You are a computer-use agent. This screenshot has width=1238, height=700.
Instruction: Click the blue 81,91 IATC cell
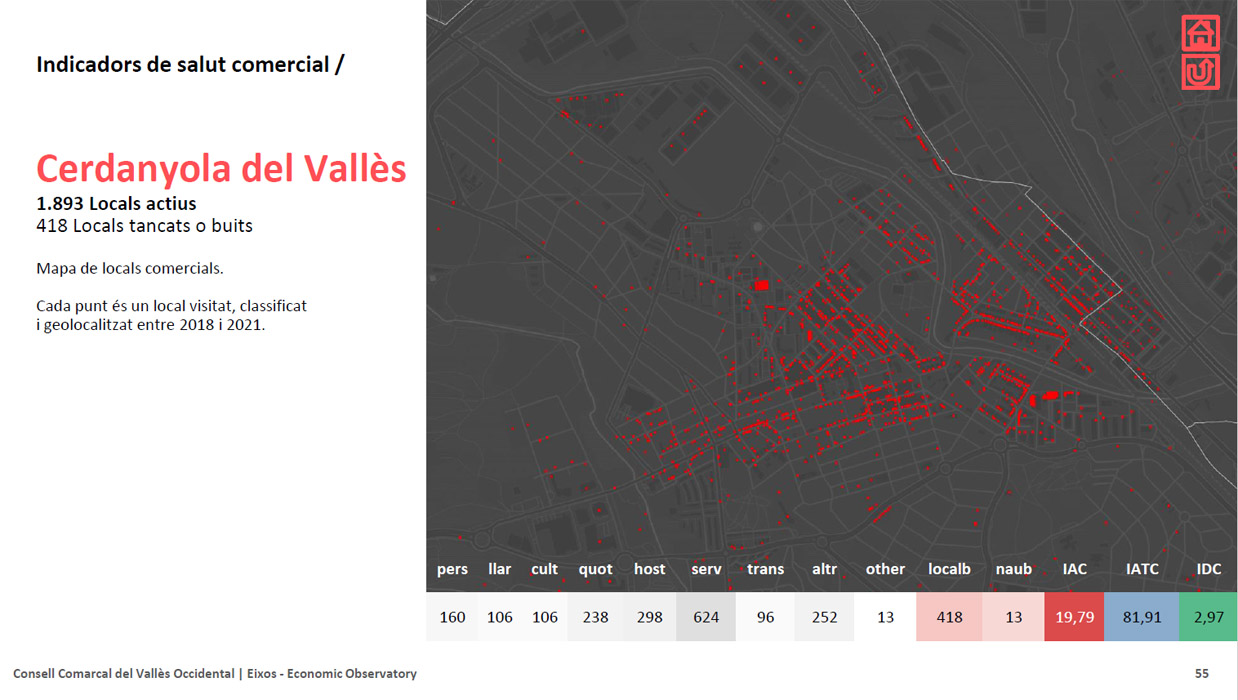tap(1142, 617)
